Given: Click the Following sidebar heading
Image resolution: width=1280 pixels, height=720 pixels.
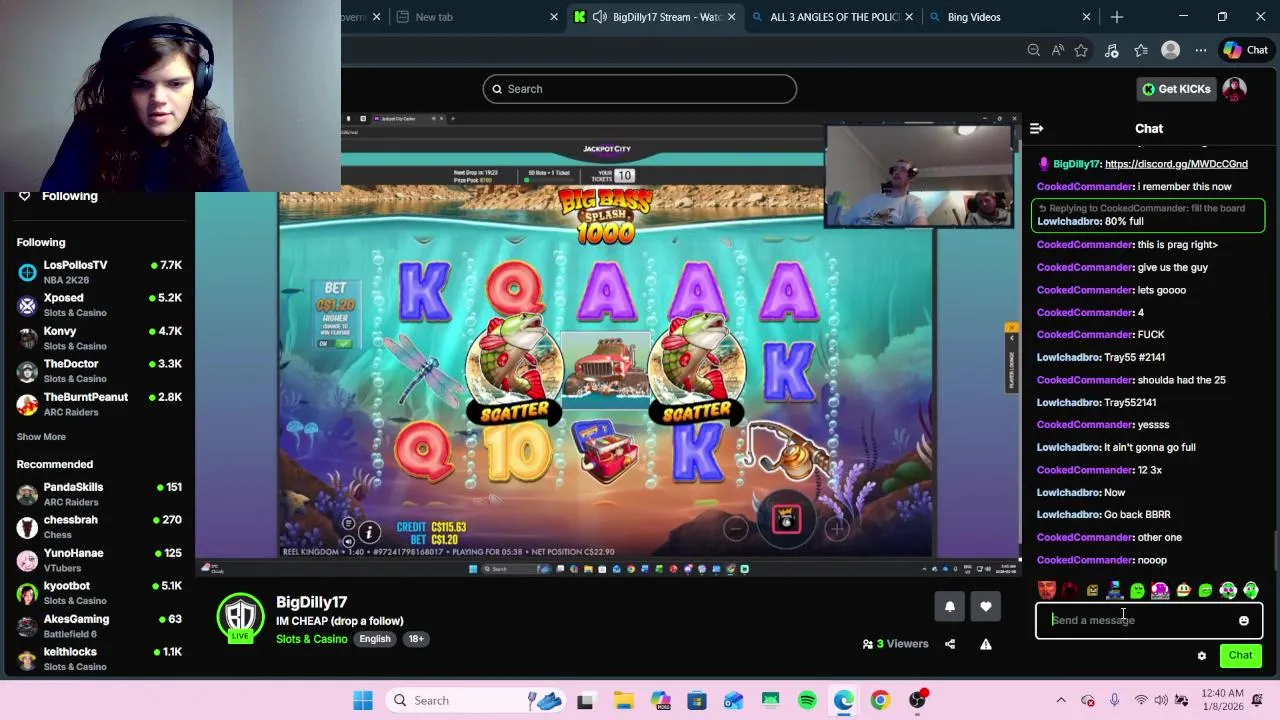Looking at the screenshot, I should pos(41,242).
